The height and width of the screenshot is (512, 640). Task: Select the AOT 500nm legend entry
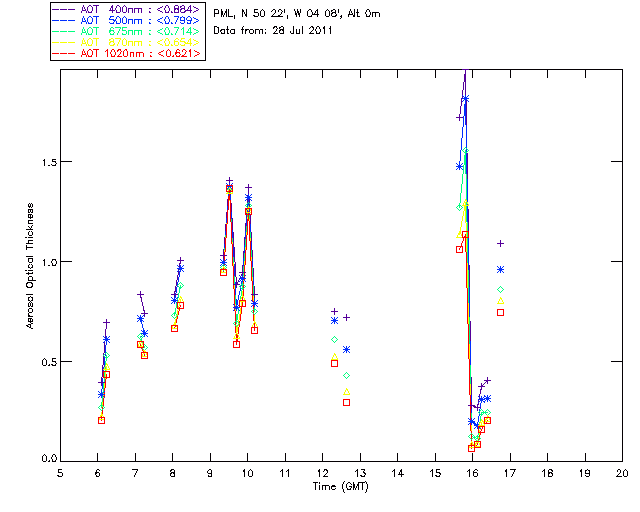pos(128,21)
